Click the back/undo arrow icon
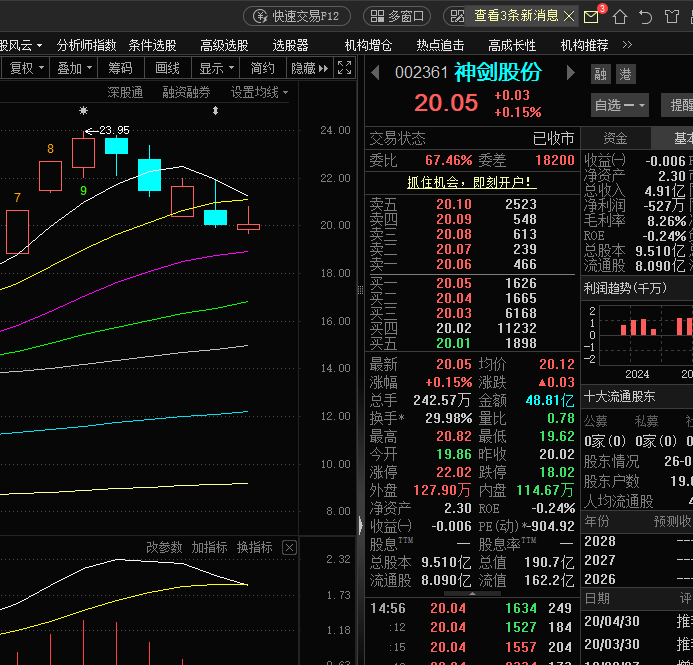This screenshot has width=693, height=665. click(x=645, y=17)
